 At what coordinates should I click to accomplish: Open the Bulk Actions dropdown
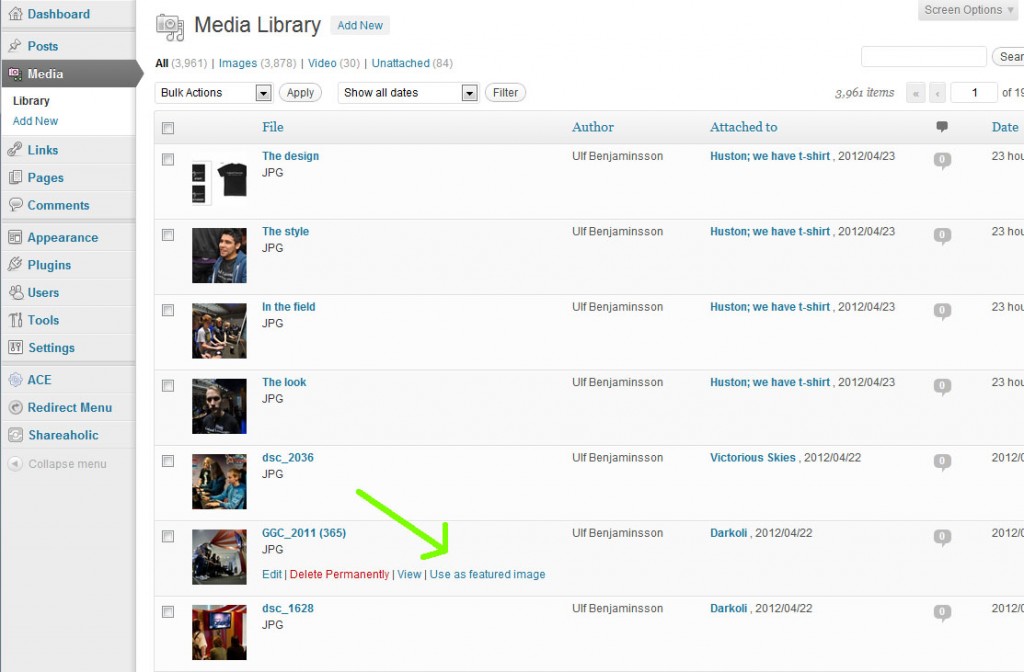pos(215,93)
